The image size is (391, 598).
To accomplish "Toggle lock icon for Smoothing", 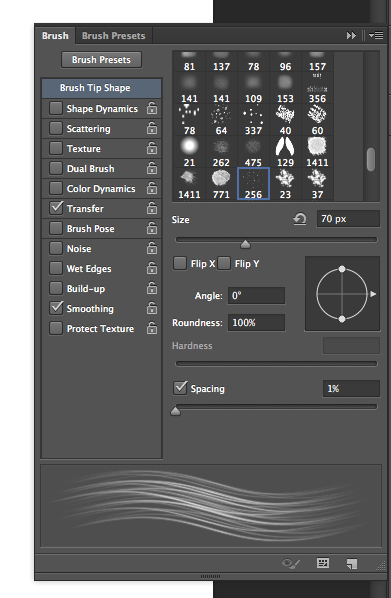I will click(x=152, y=308).
